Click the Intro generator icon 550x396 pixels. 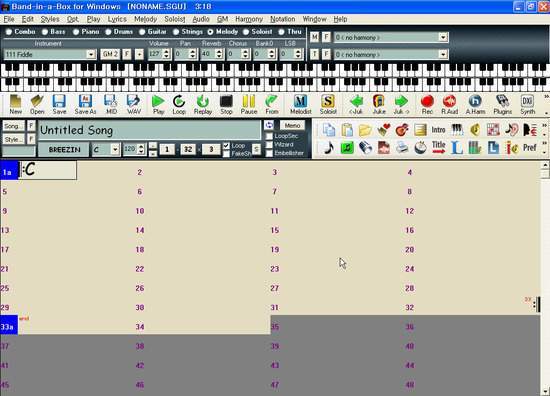point(438,130)
